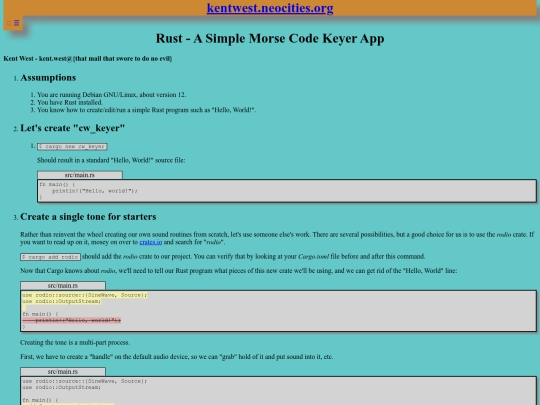Open the hamburger menu icon
The width and height of the screenshot is (540, 405).
[17, 23]
